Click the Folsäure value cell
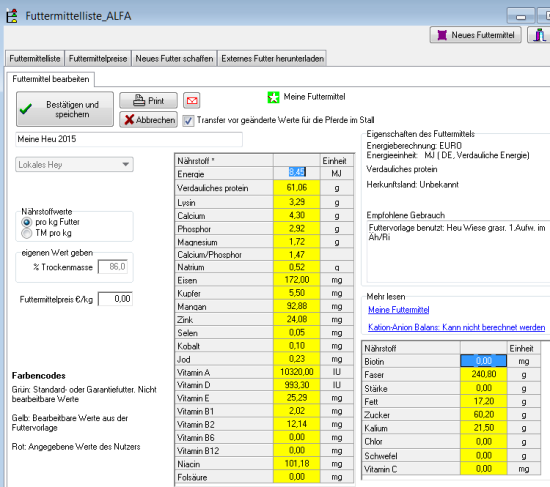The height and width of the screenshot is (487, 550). pos(297,477)
